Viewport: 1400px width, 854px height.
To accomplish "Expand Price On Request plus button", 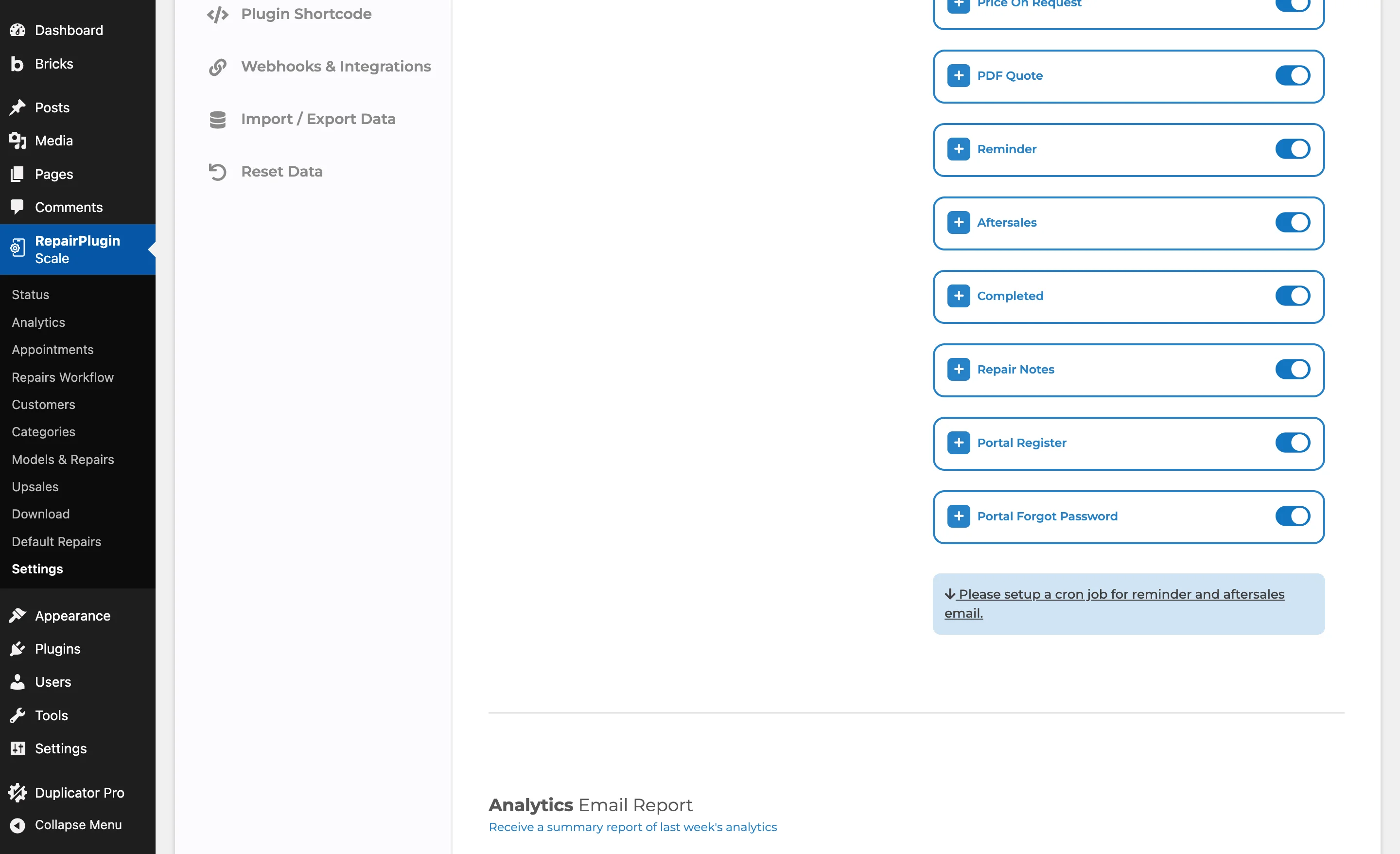I will click(959, 6).
